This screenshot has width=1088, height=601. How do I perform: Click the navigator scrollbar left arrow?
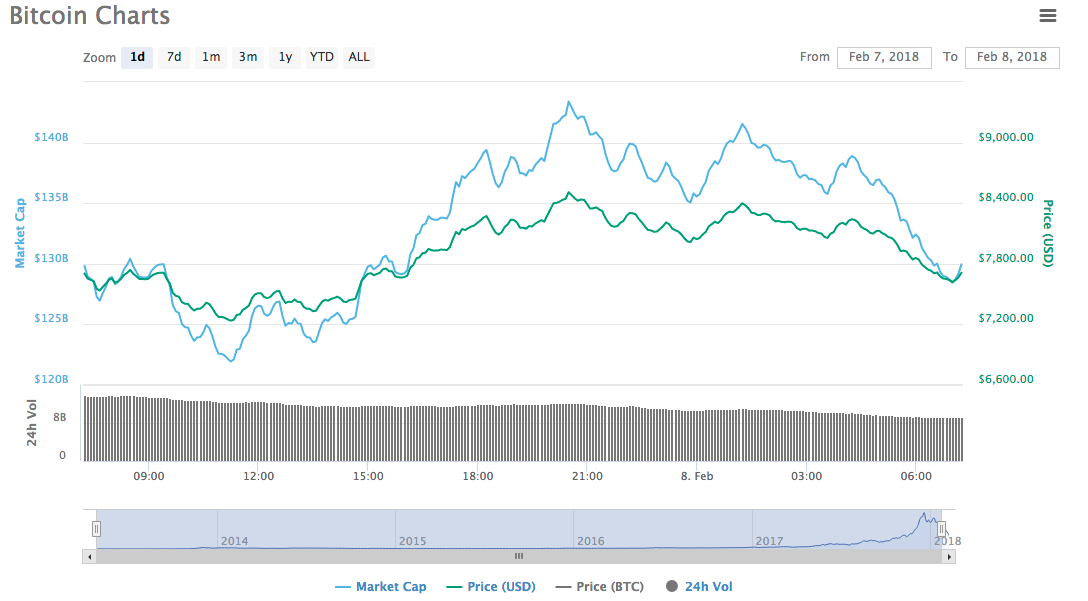tap(90, 557)
